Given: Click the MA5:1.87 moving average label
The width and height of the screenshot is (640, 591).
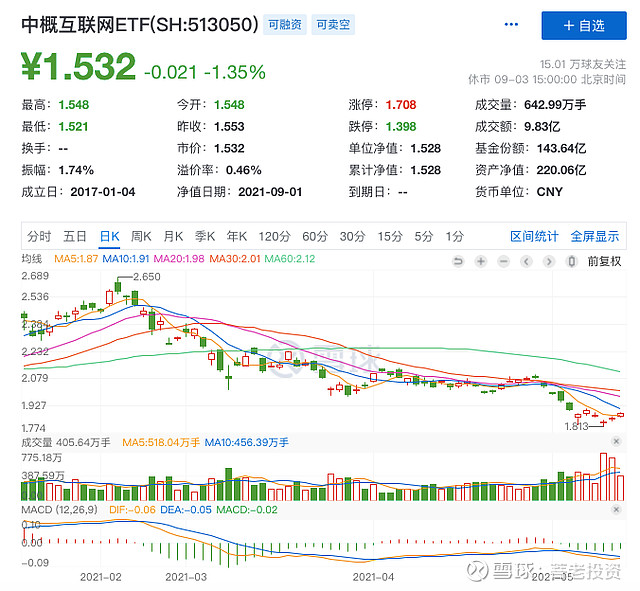Looking at the screenshot, I should coord(76,259).
